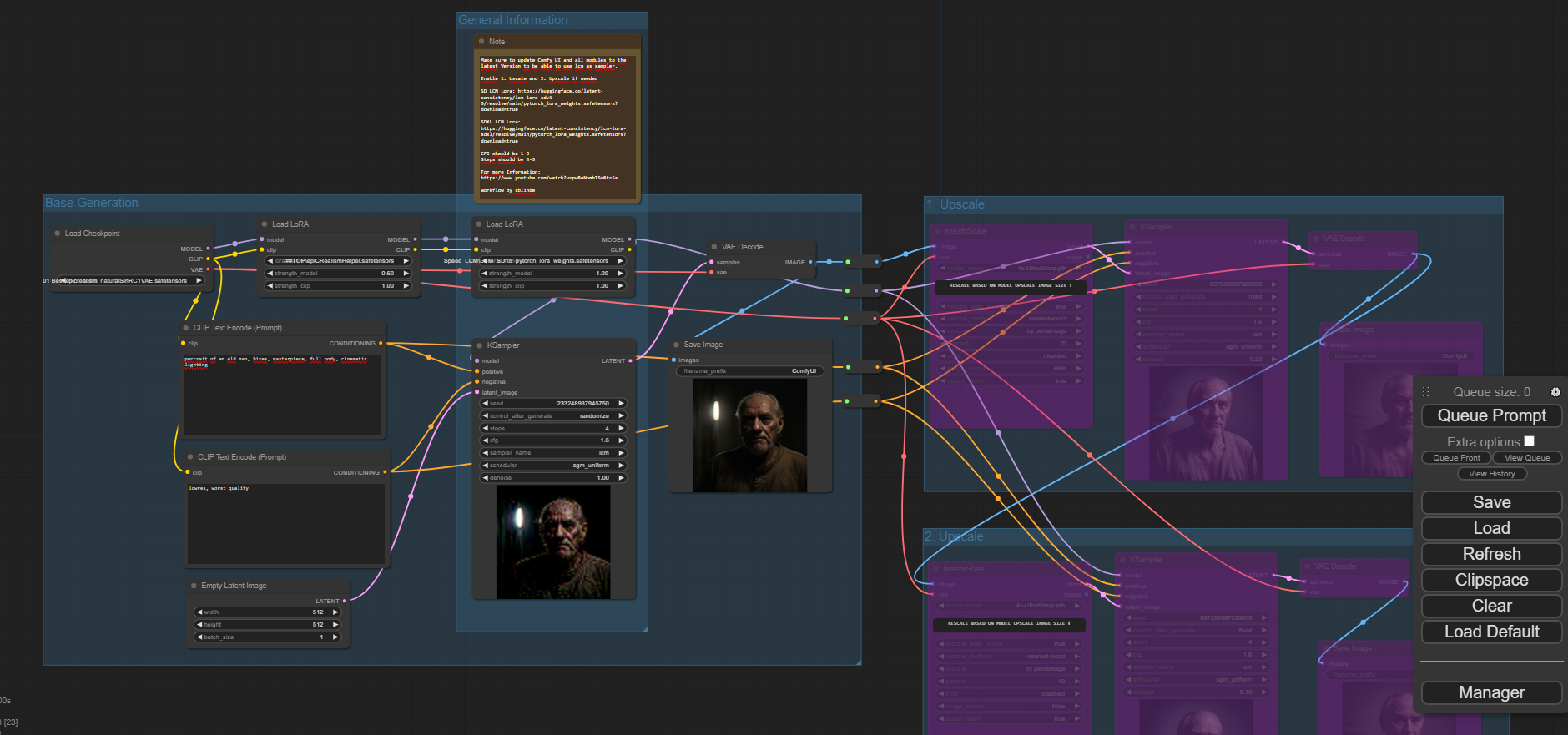Image resolution: width=1568 pixels, height=735 pixels.
Task: Enable the Extra options checkbox
Action: 1529,441
